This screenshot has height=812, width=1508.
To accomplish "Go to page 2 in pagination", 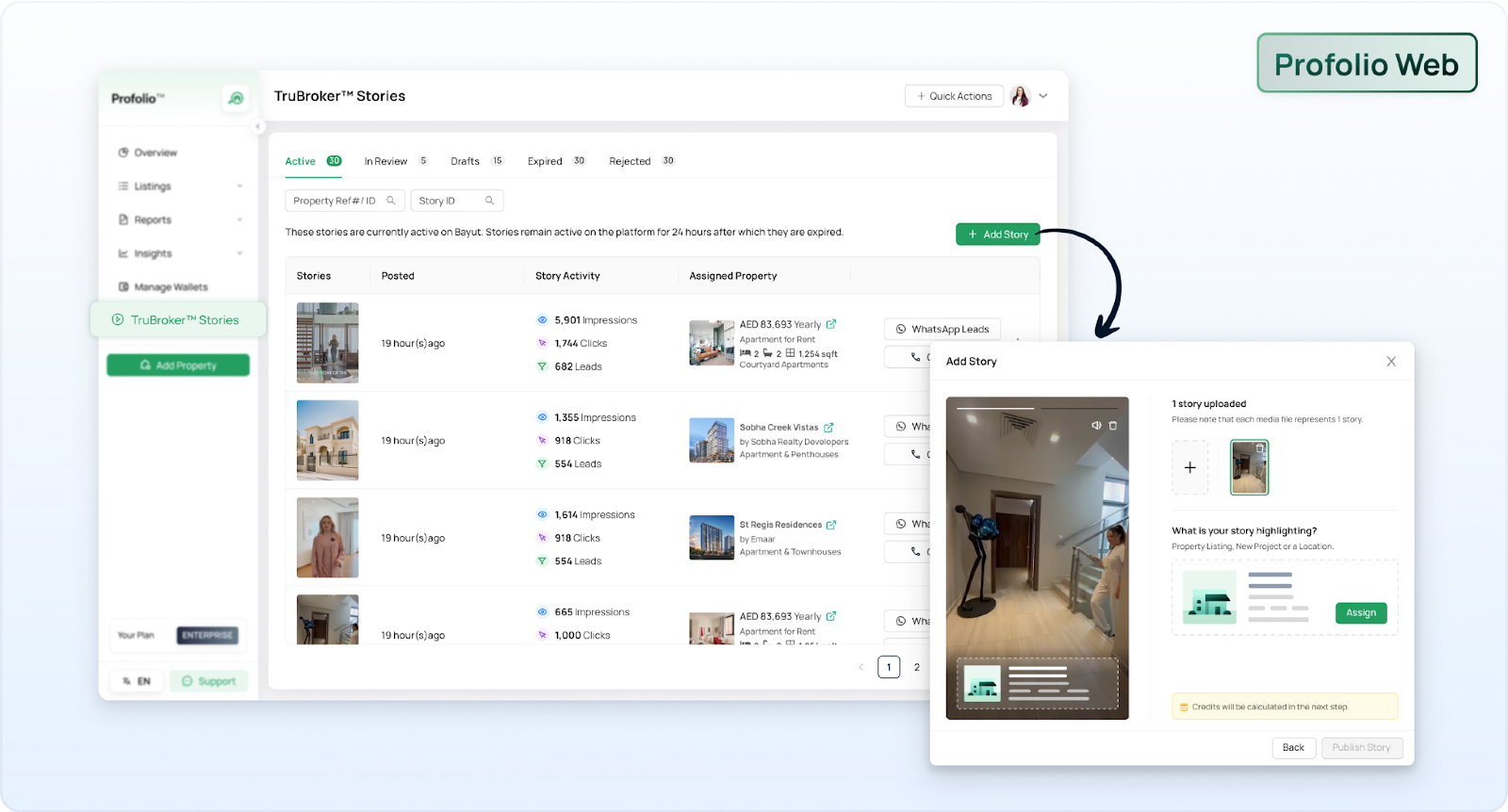I will tap(917, 667).
